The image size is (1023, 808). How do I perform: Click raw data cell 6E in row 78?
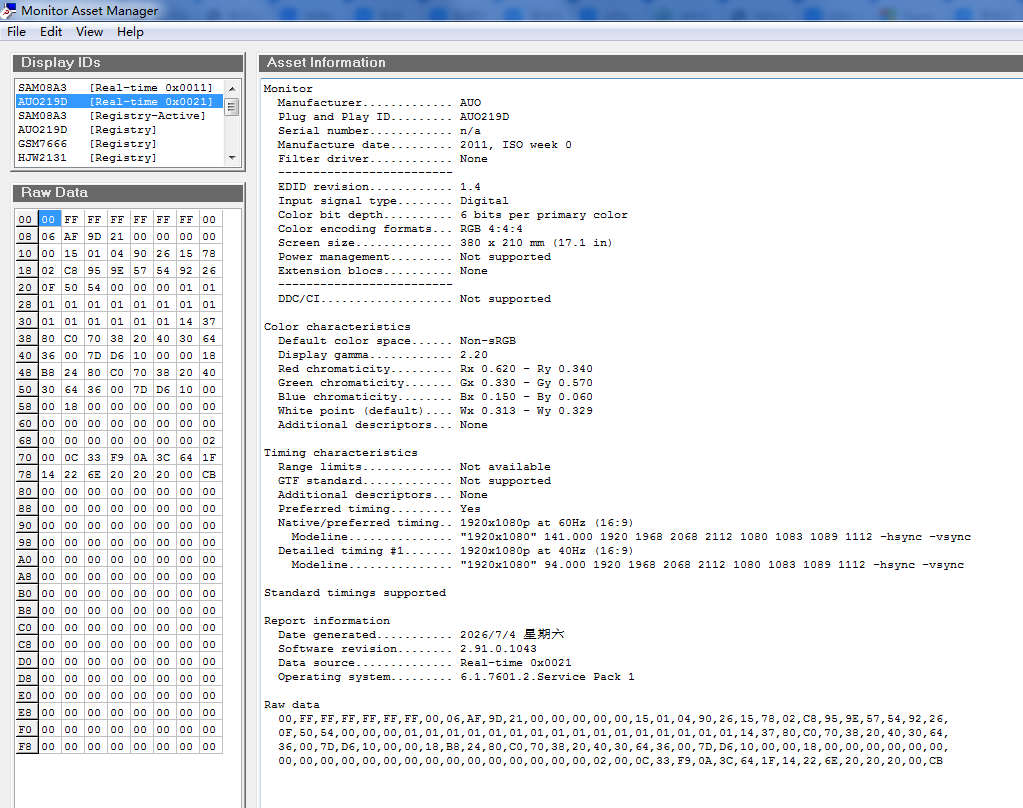tap(94, 474)
